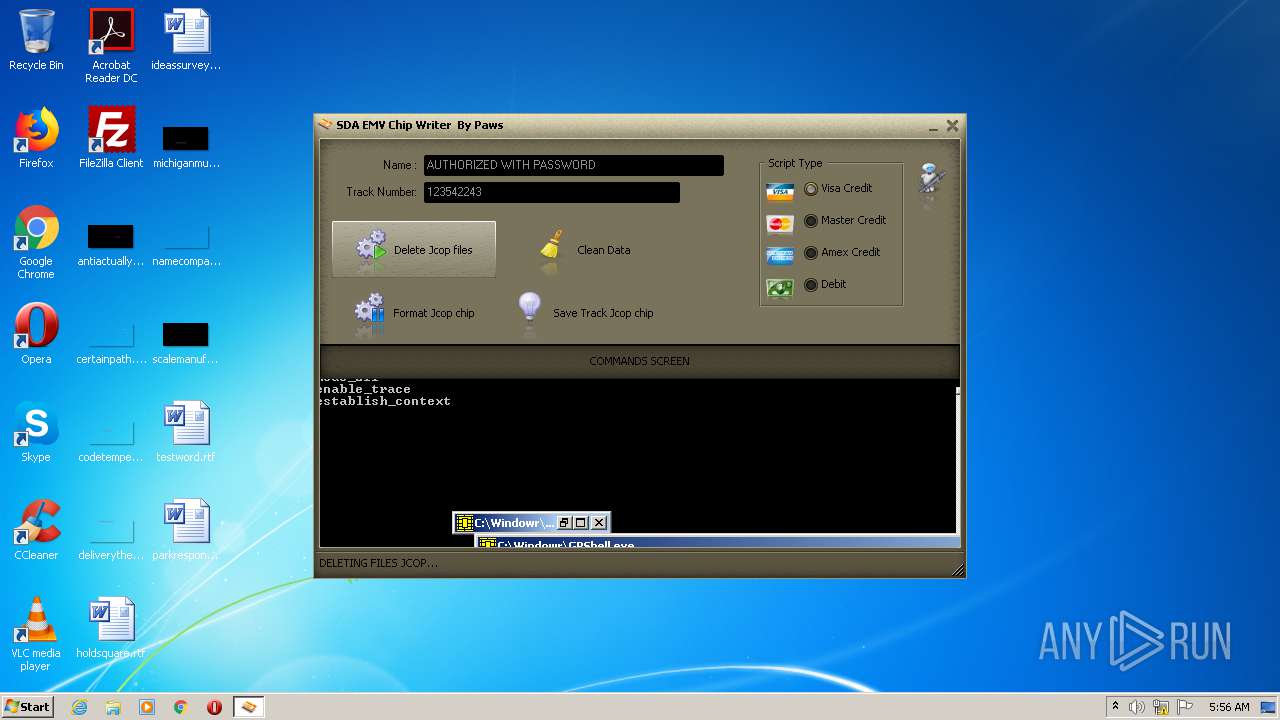Click the Format Jcop chip gear icon

click(369, 312)
